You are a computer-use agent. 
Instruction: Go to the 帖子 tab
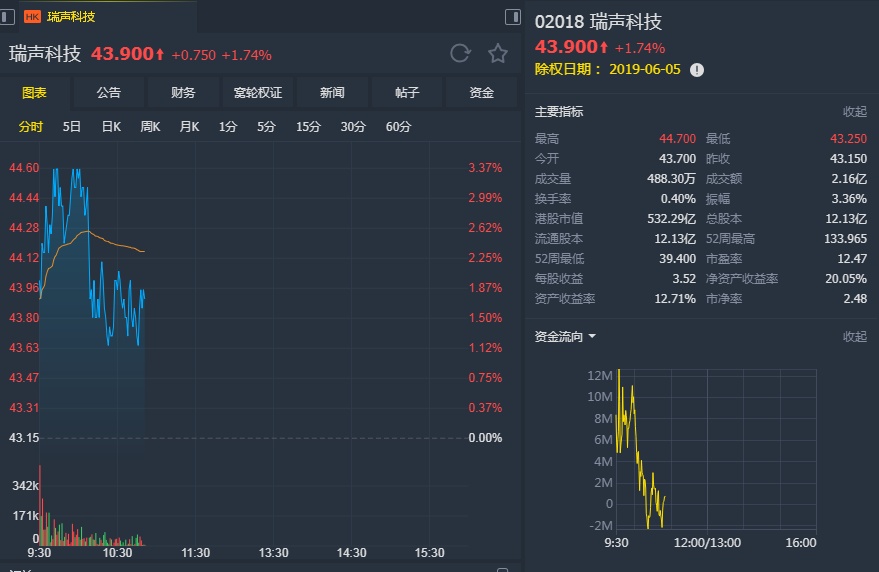coord(407,93)
